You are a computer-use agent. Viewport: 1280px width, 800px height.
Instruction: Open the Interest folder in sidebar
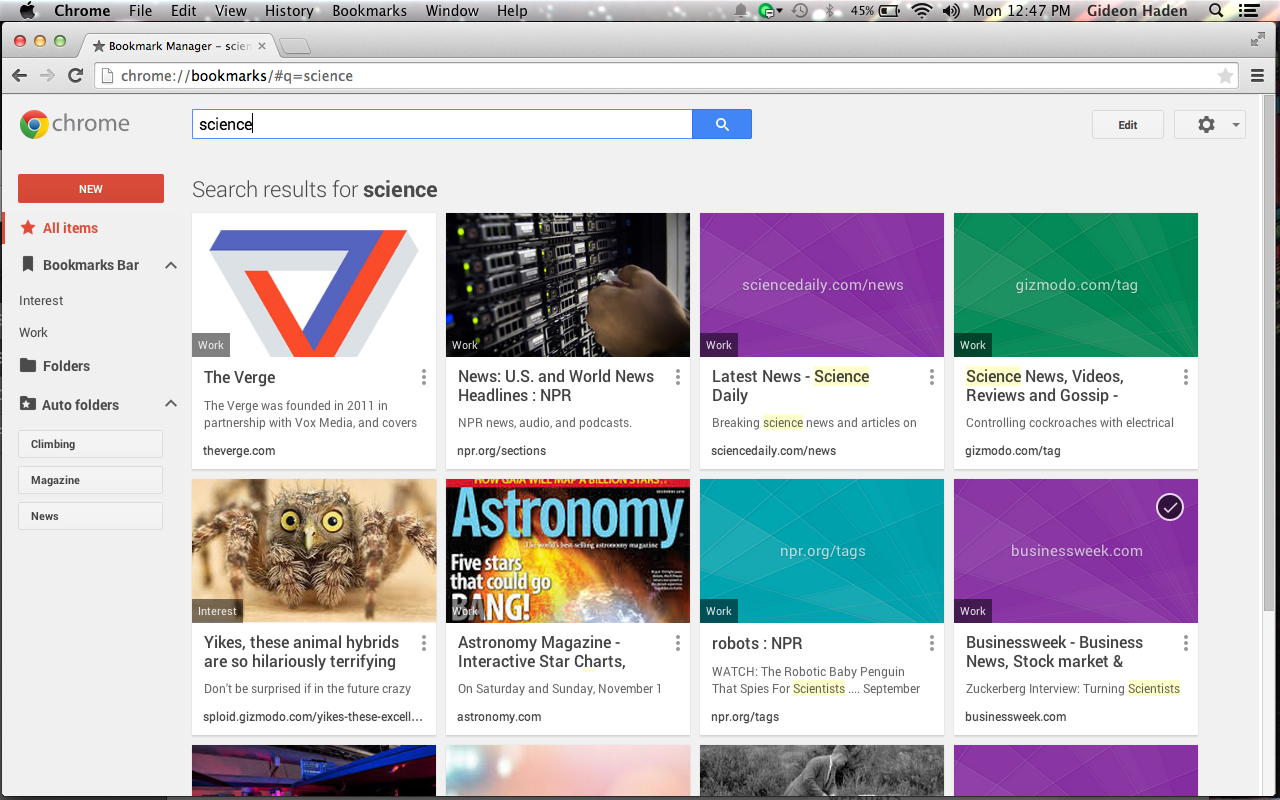point(41,300)
